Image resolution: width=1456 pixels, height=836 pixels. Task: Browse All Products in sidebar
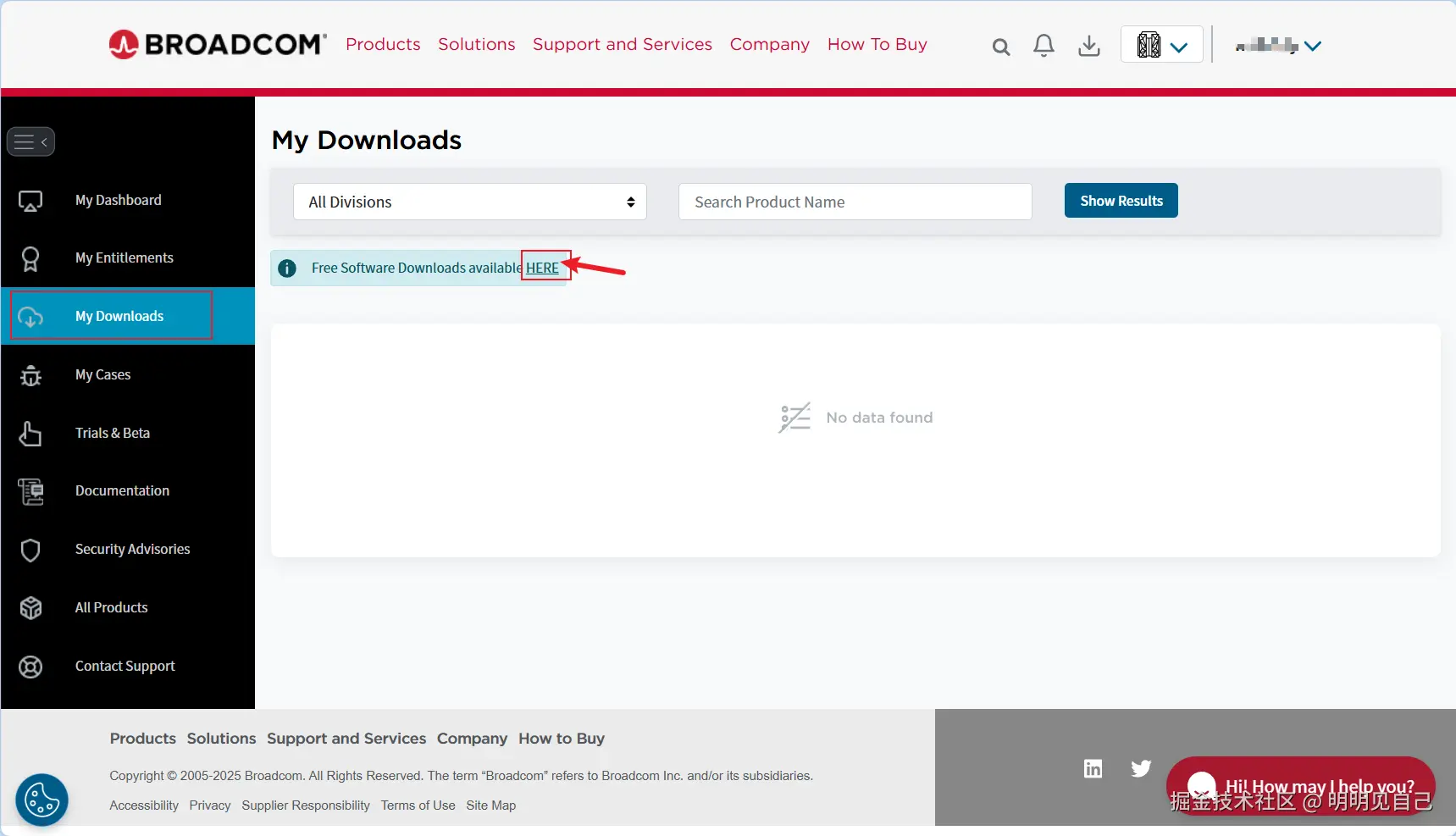(112, 607)
